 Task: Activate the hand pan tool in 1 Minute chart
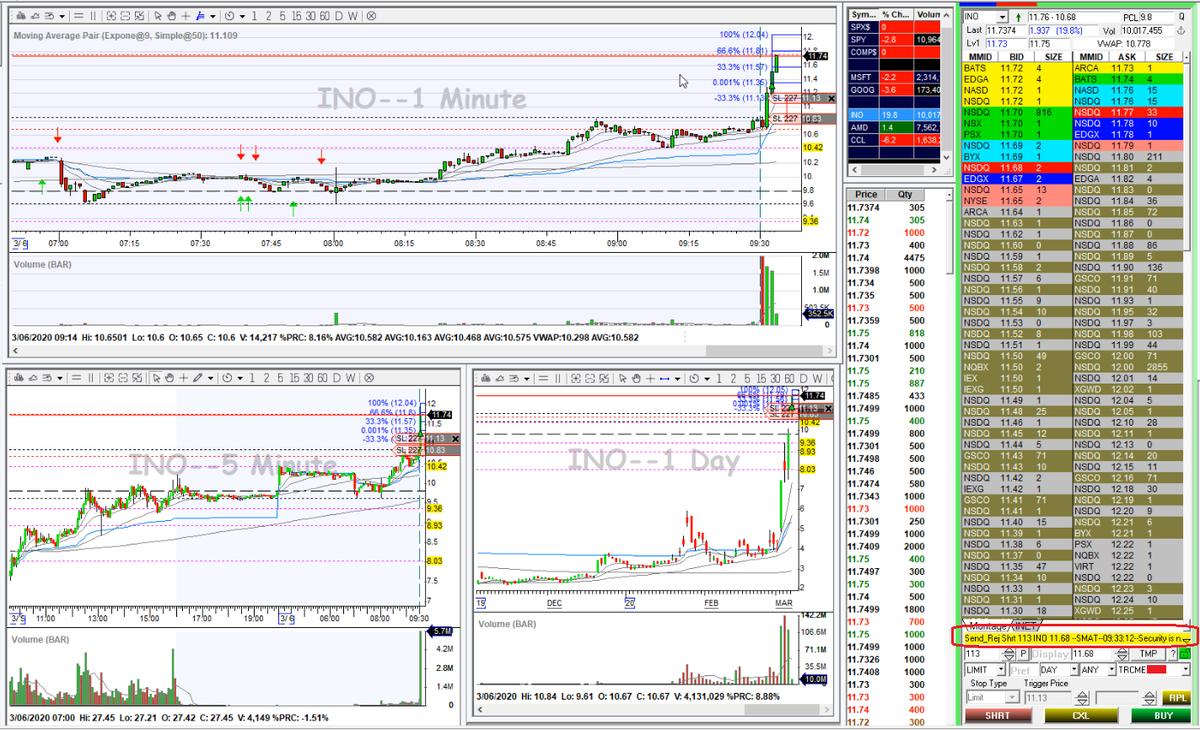(x=171, y=16)
